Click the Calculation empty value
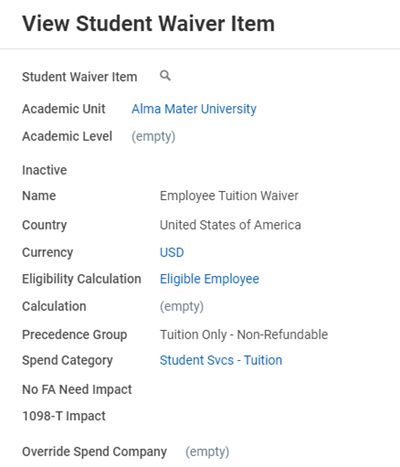Viewport: 400px width, 467px height. [182, 306]
